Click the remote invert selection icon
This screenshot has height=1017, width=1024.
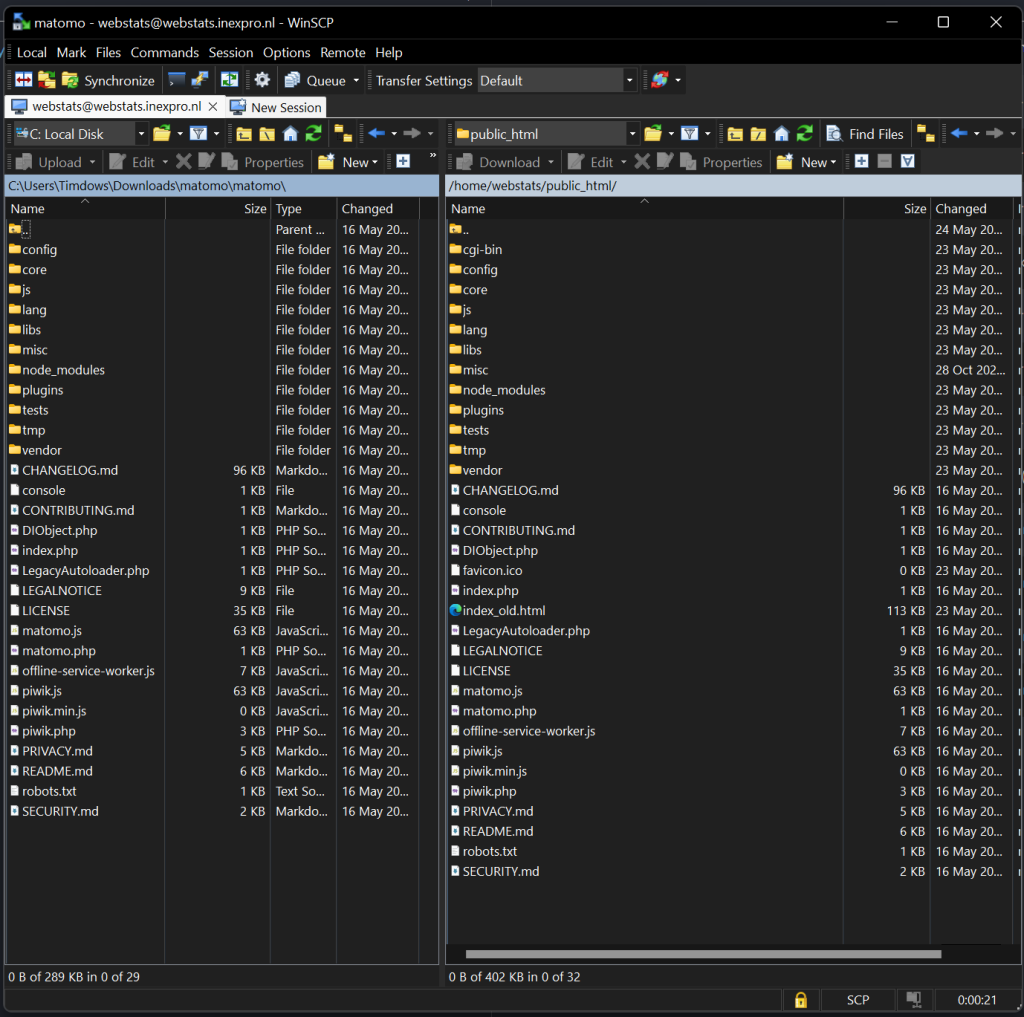click(x=907, y=161)
